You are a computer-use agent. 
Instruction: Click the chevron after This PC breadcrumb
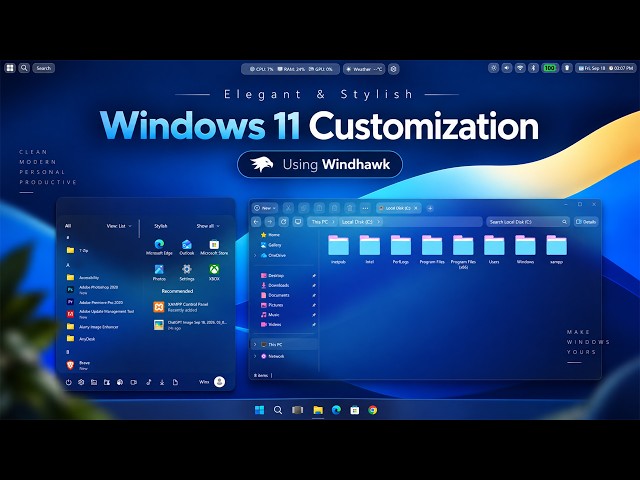tap(333, 222)
